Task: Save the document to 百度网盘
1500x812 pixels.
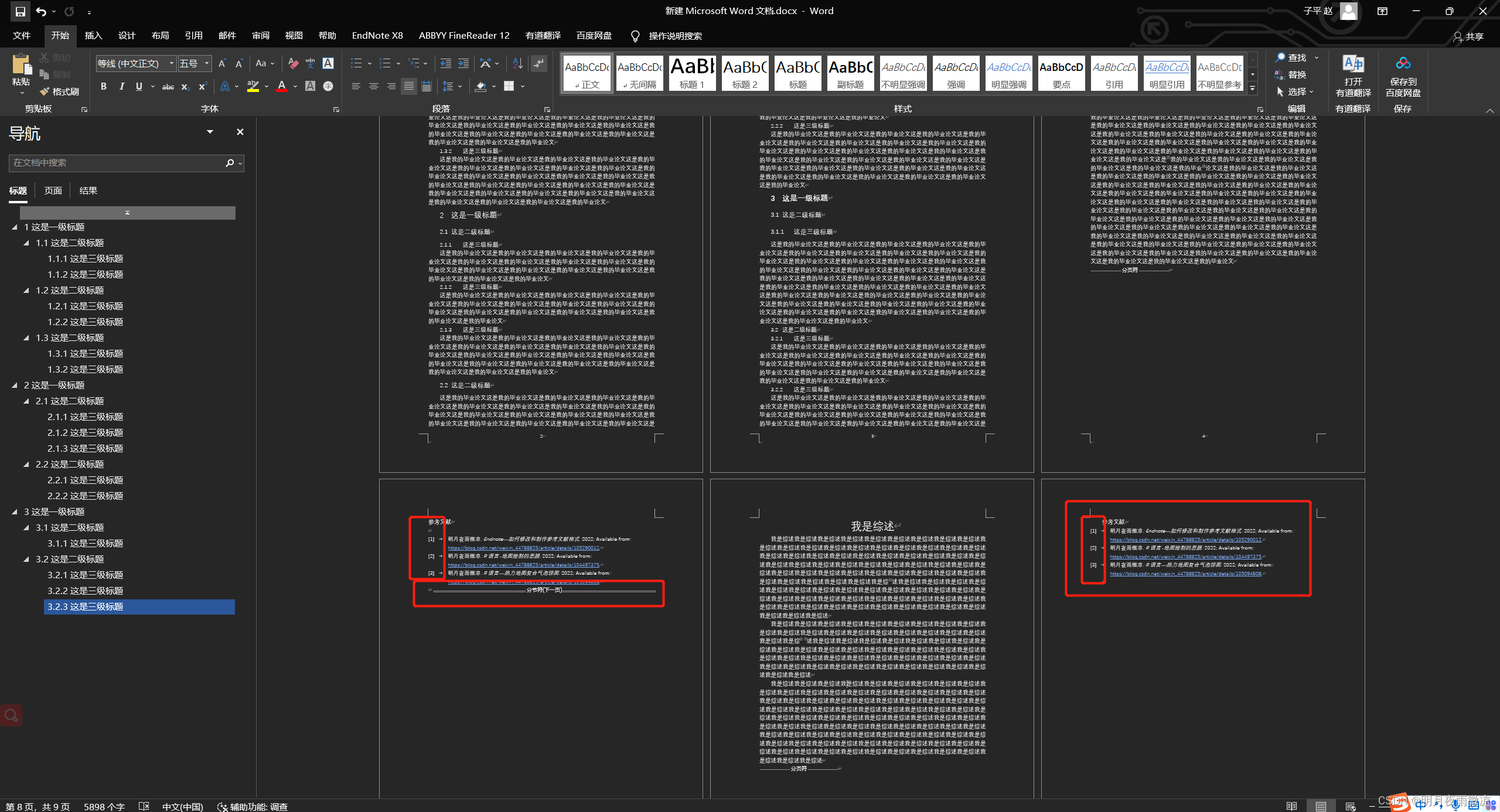Action: (x=1403, y=77)
